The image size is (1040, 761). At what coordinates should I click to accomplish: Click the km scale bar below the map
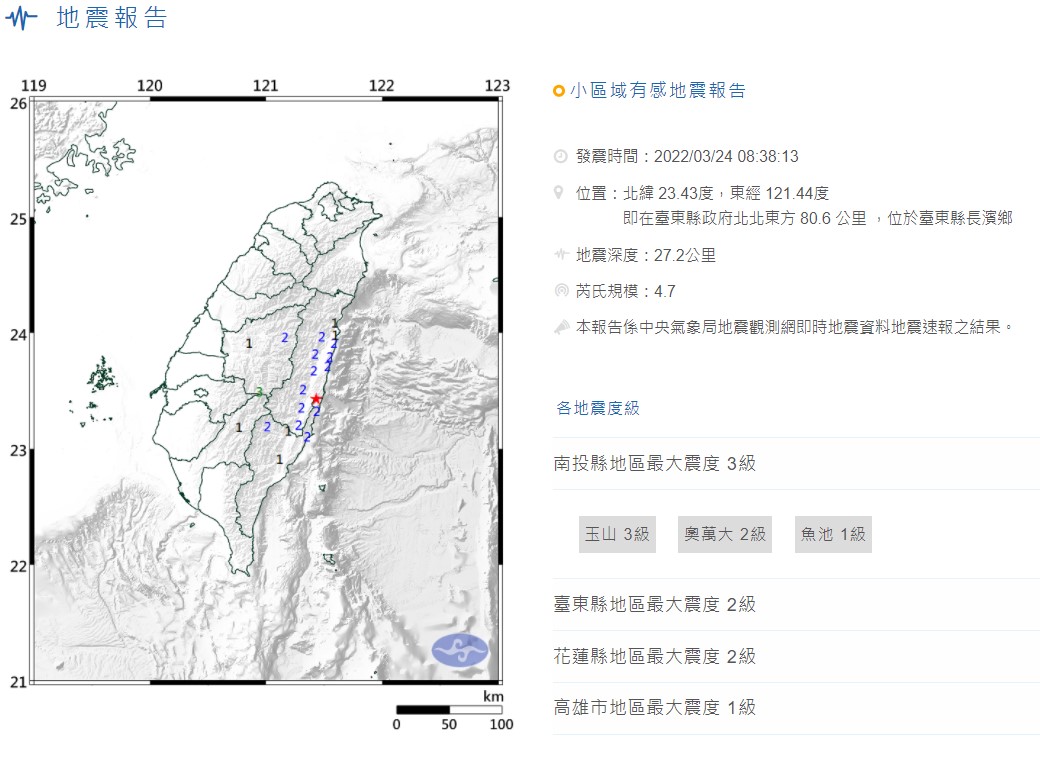(x=449, y=710)
